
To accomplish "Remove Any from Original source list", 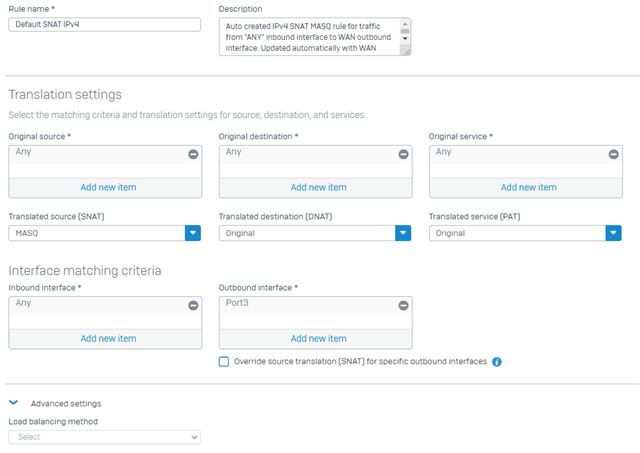I will pyautogui.click(x=193, y=154).
